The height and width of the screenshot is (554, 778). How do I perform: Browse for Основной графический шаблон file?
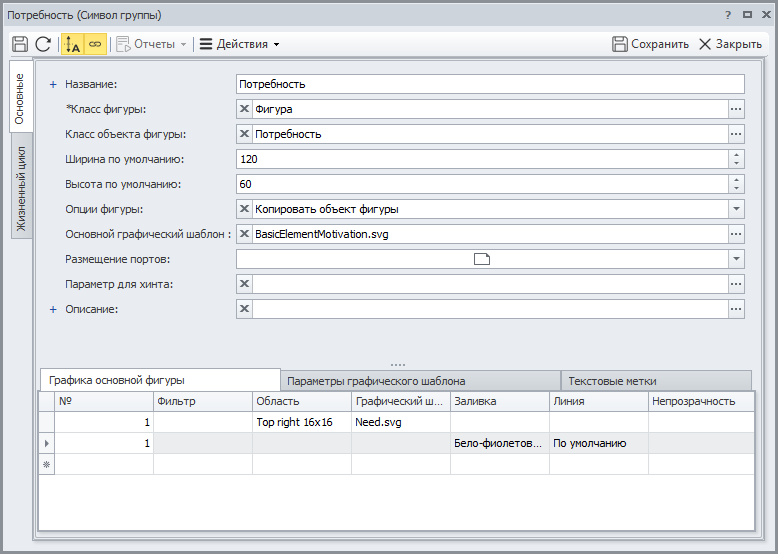736,234
